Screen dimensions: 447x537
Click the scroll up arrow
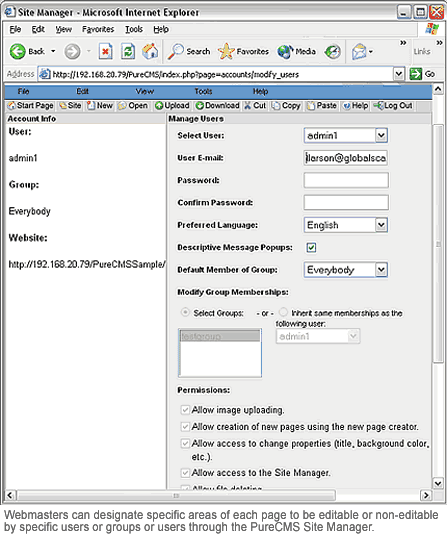tap(438, 90)
